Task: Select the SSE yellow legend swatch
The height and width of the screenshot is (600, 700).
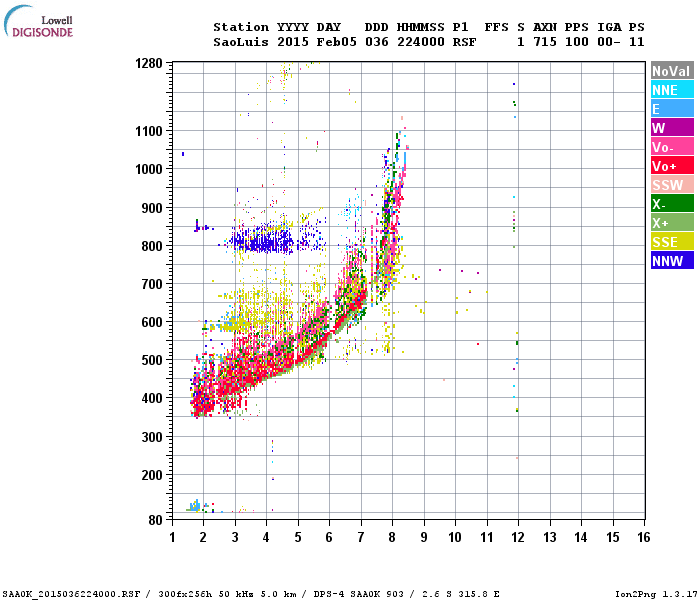Action: pyautogui.click(x=672, y=242)
